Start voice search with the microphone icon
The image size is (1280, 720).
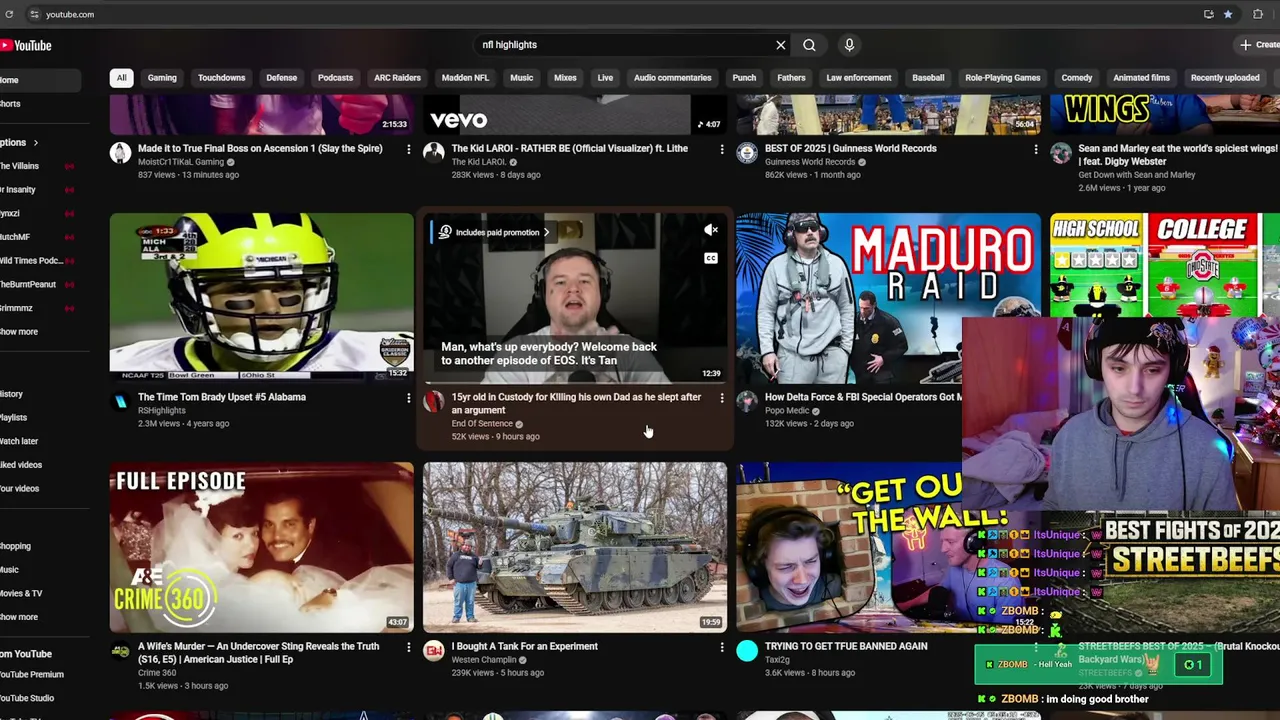point(849,45)
